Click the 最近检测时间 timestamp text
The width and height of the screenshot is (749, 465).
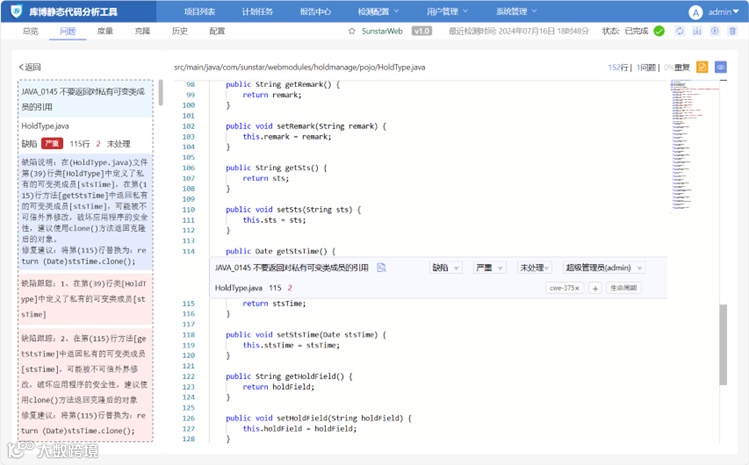519,31
